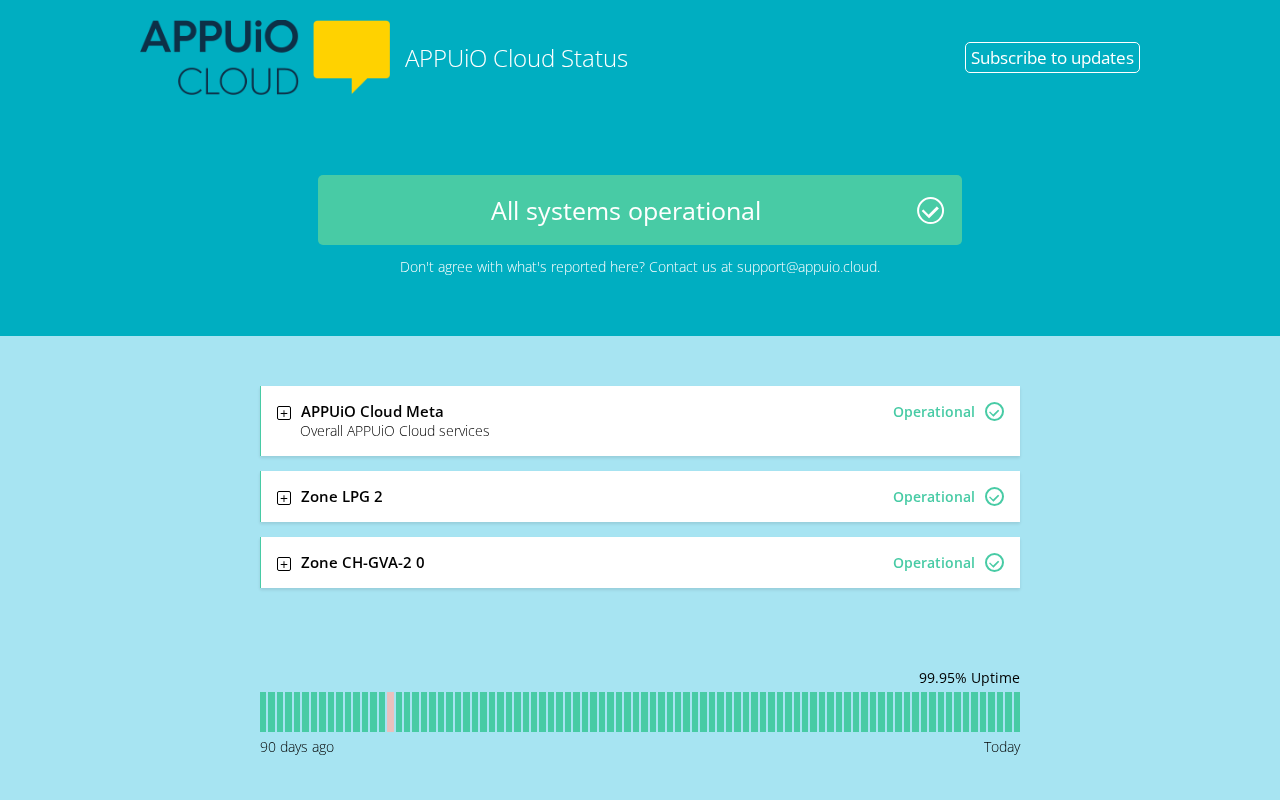The width and height of the screenshot is (1280, 800).
Task: Open the APPUiO Cloud Status title link
Action: (516, 58)
